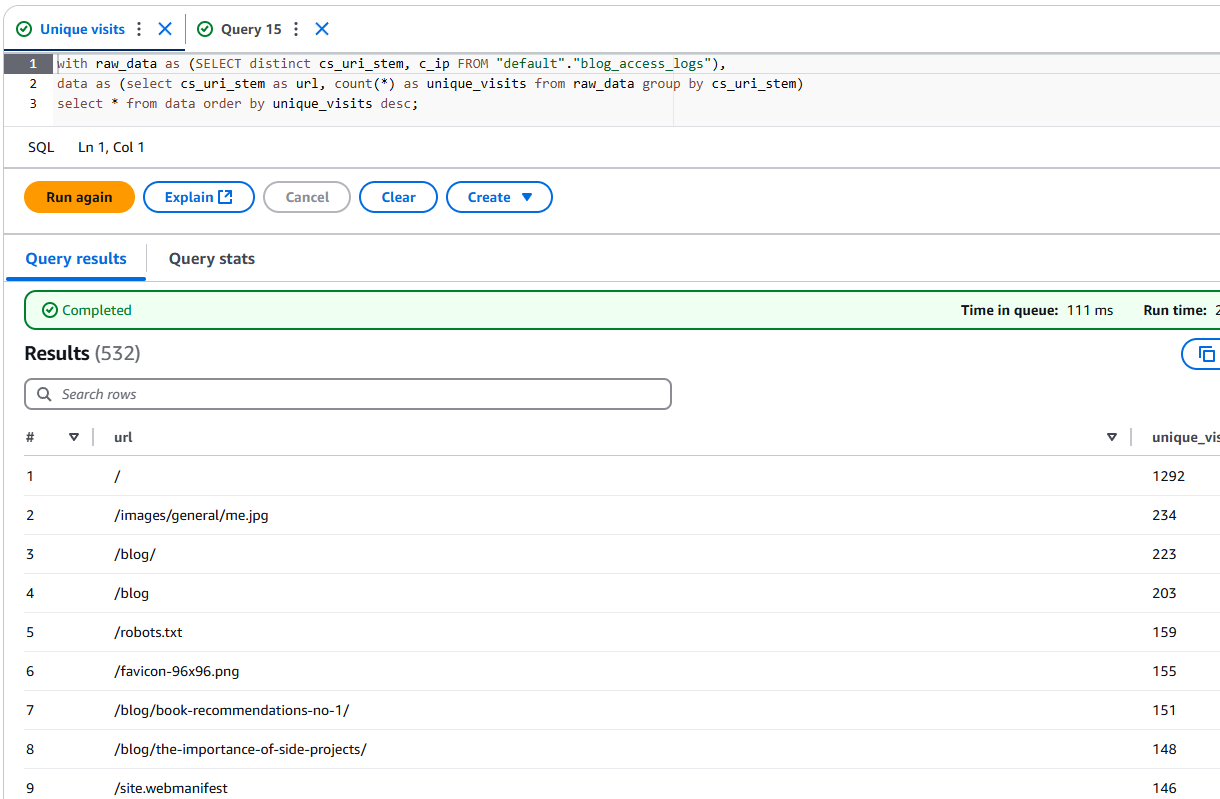
Task: Close the Query 15 tab
Action: pos(322,29)
